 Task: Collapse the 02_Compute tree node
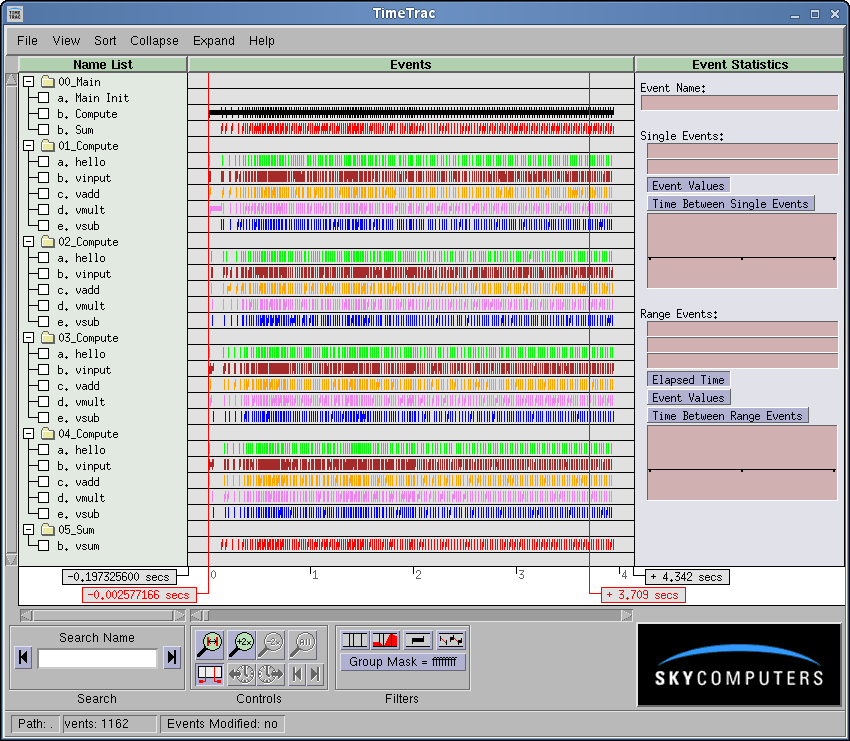coord(29,242)
